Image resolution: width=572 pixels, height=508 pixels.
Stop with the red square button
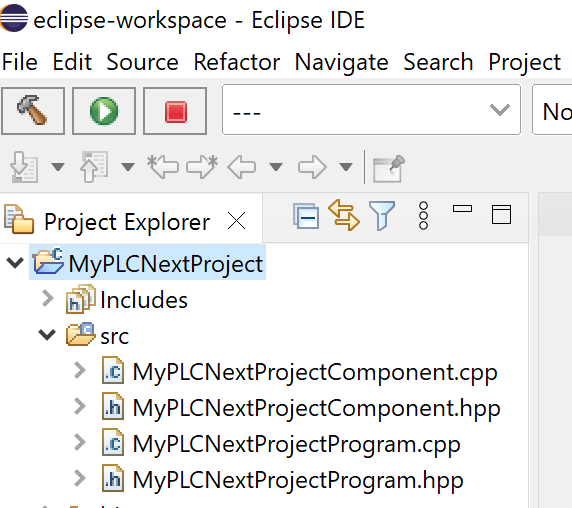(175, 111)
